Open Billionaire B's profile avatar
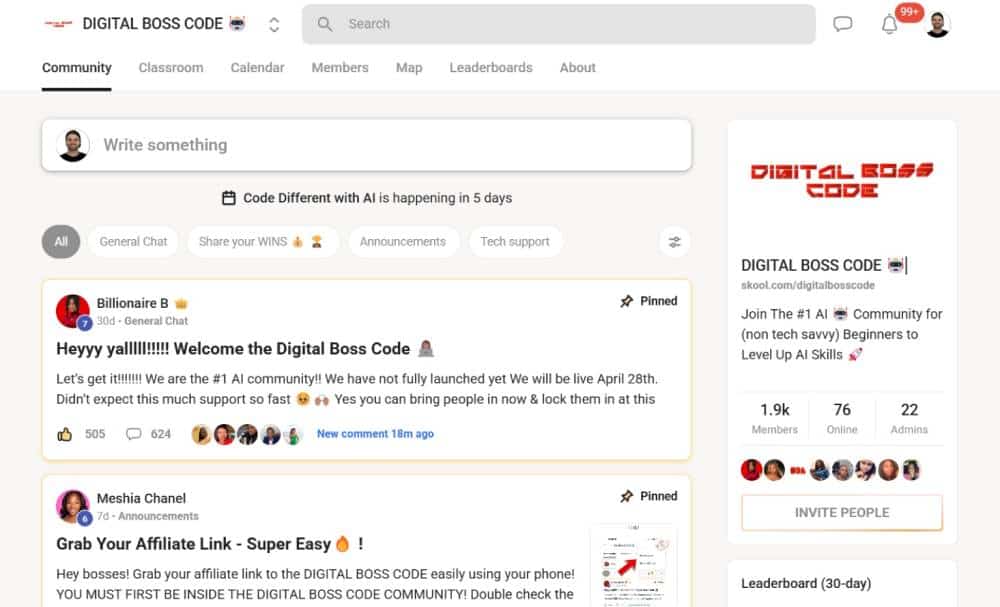Screen dimensions: 1000x607 coord(73,311)
